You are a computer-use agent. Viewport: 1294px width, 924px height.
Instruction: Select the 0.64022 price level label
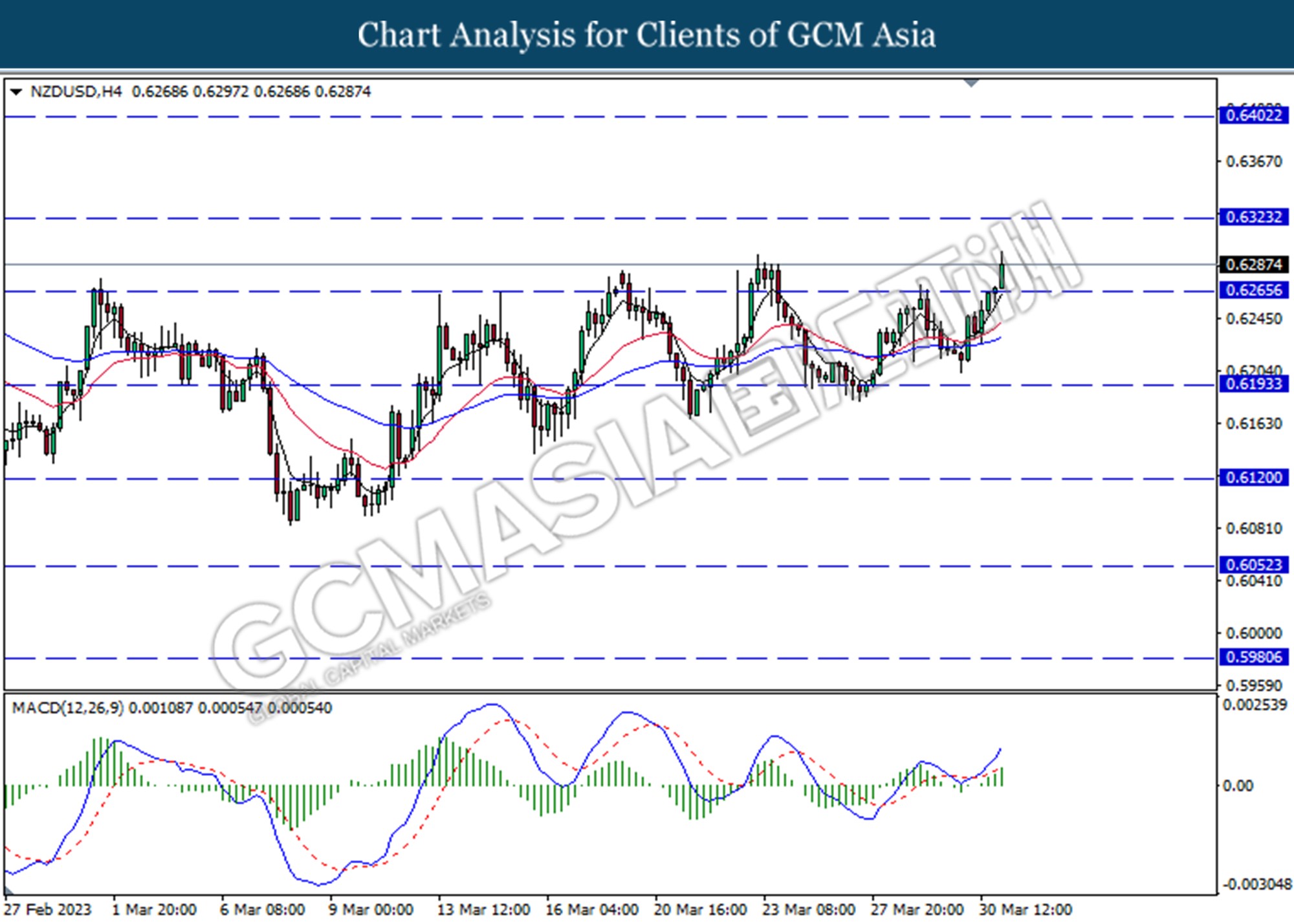[x=1254, y=116]
